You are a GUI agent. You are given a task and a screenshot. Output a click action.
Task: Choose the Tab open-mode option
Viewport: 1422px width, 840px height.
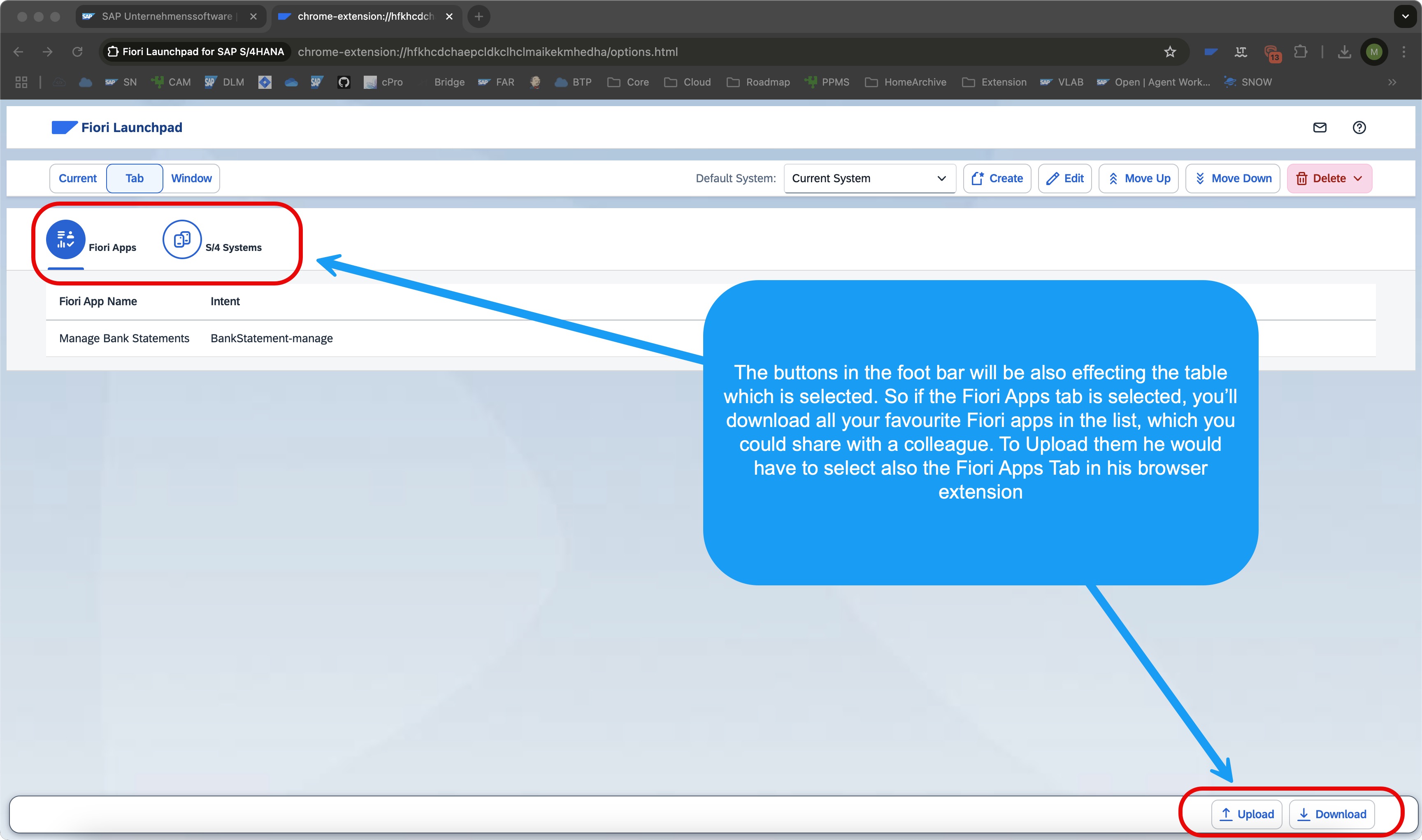pyautogui.click(x=134, y=178)
